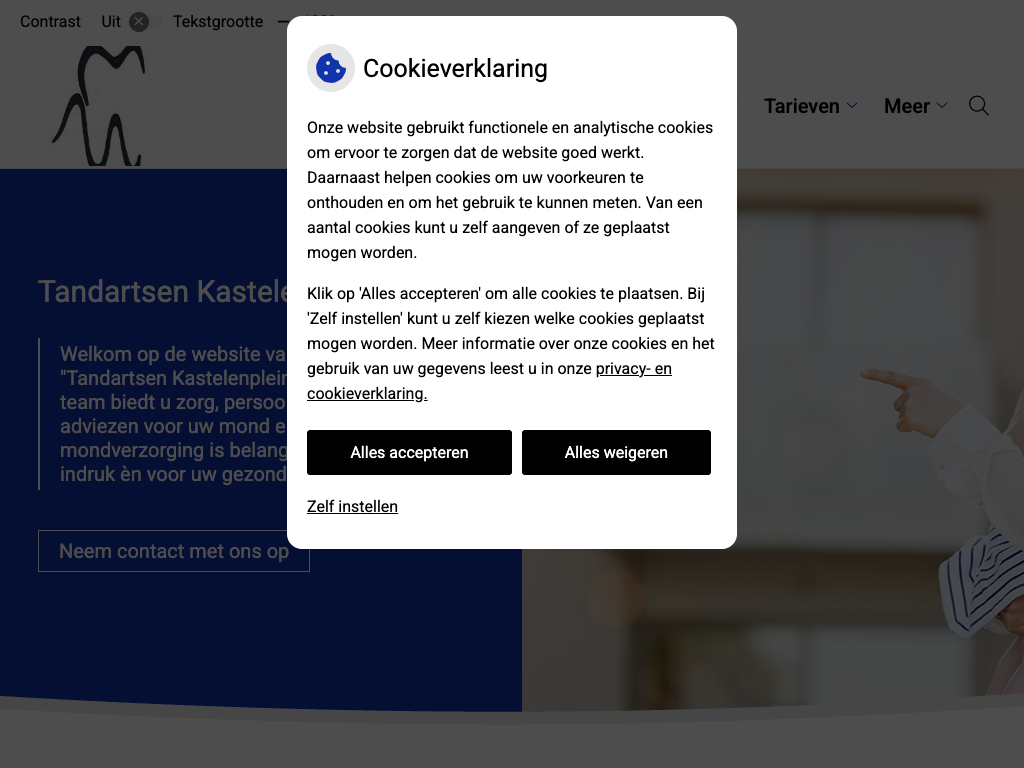Click the Neem contact met ons op button
This screenshot has width=1024, height=768.
point(174,551)
